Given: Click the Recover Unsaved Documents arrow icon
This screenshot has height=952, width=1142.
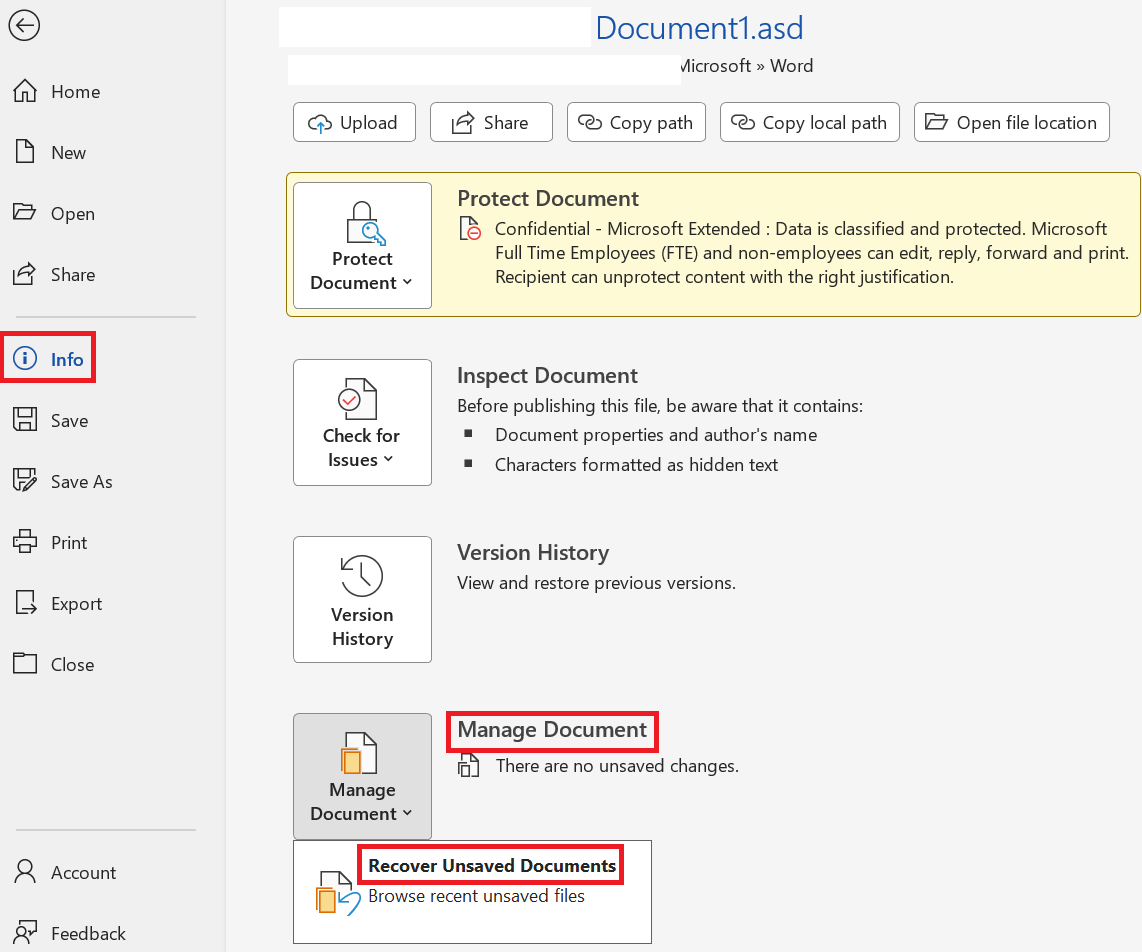Looking at the screenshot, I should [338, 893].
